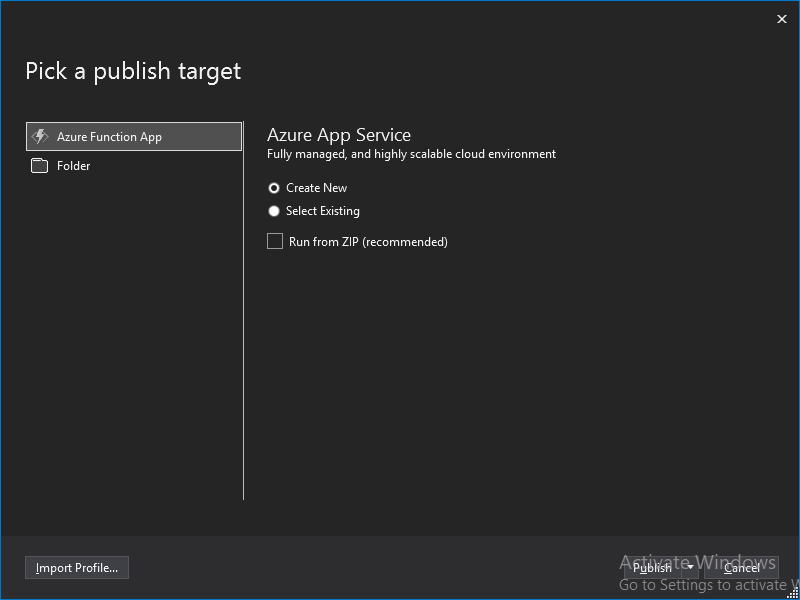
Task: Select Azure Function App publish target
Action: 134,137
